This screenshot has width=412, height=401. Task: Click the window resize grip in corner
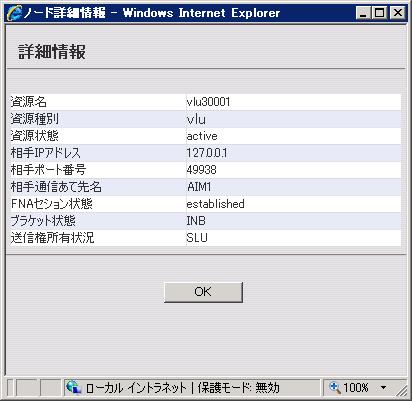pos(402,391)
